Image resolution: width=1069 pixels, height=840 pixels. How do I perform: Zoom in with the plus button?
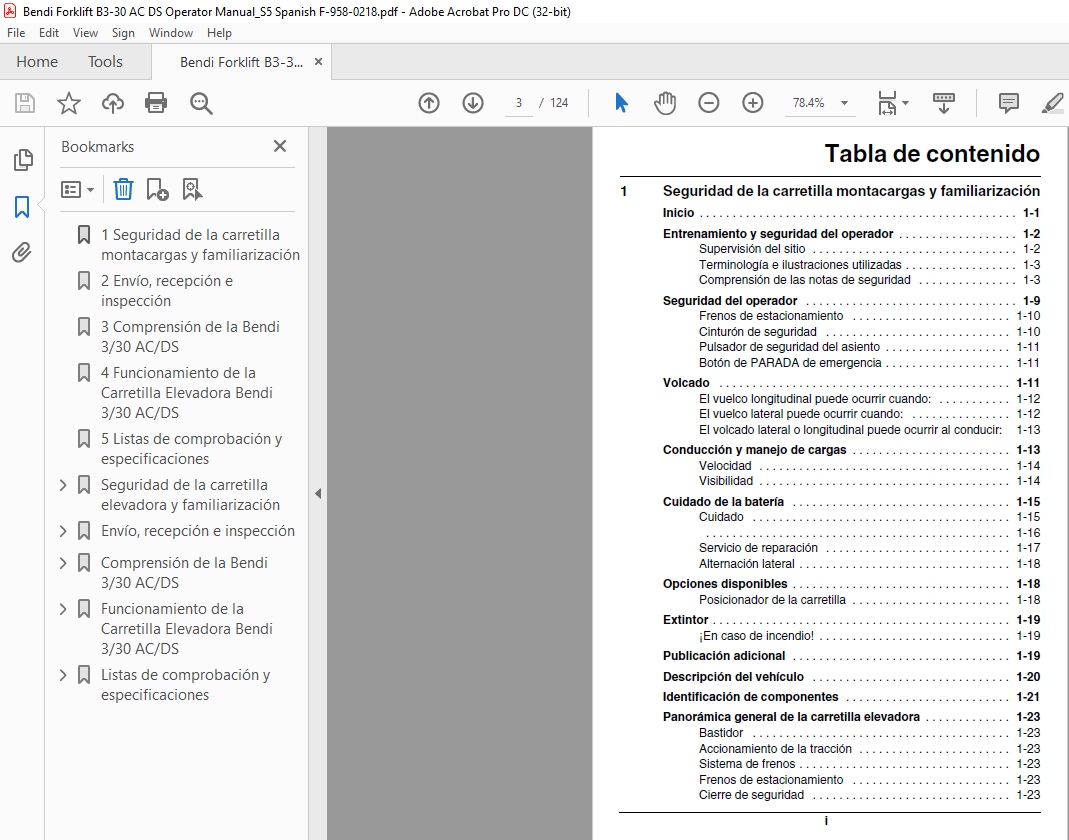(752, 103)
